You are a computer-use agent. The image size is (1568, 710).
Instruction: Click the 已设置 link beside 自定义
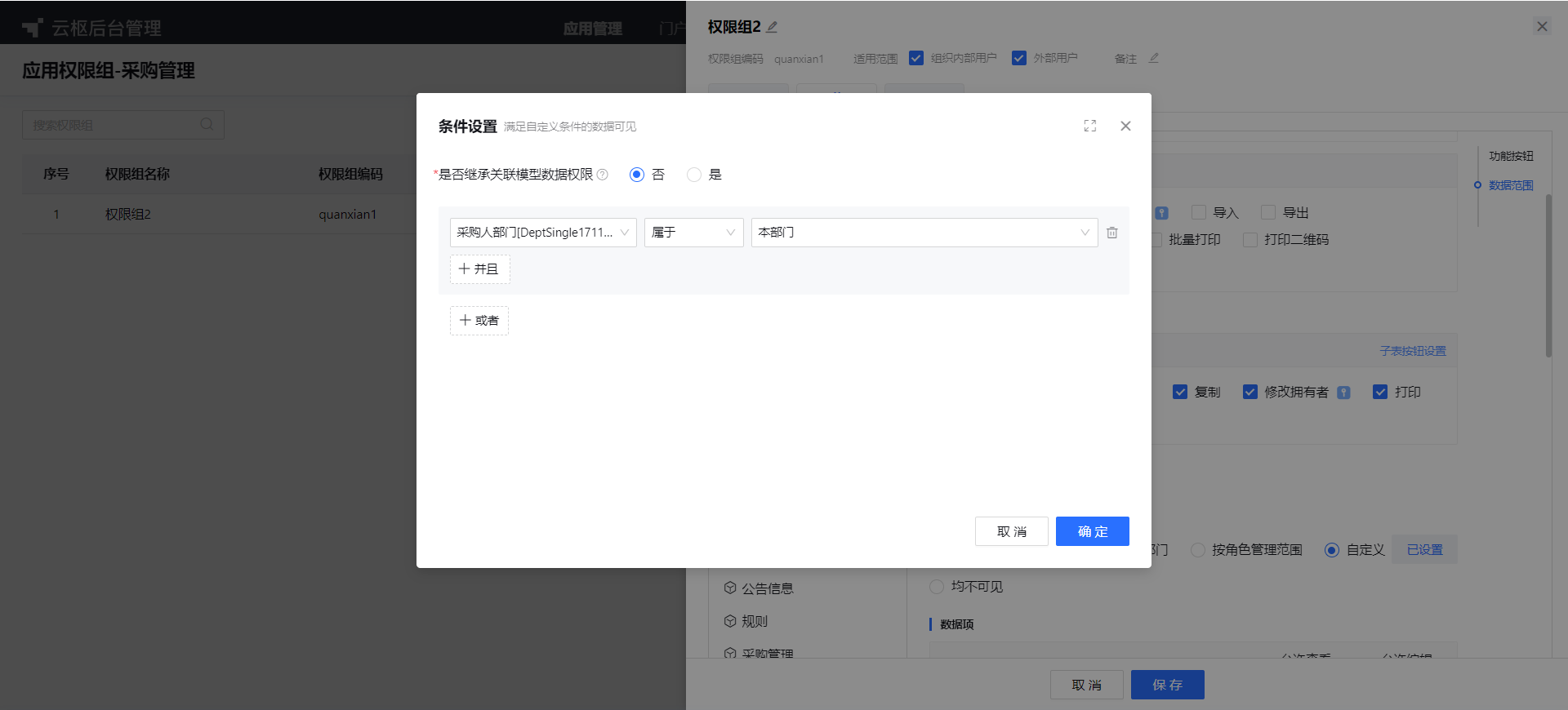point(1425,550)
